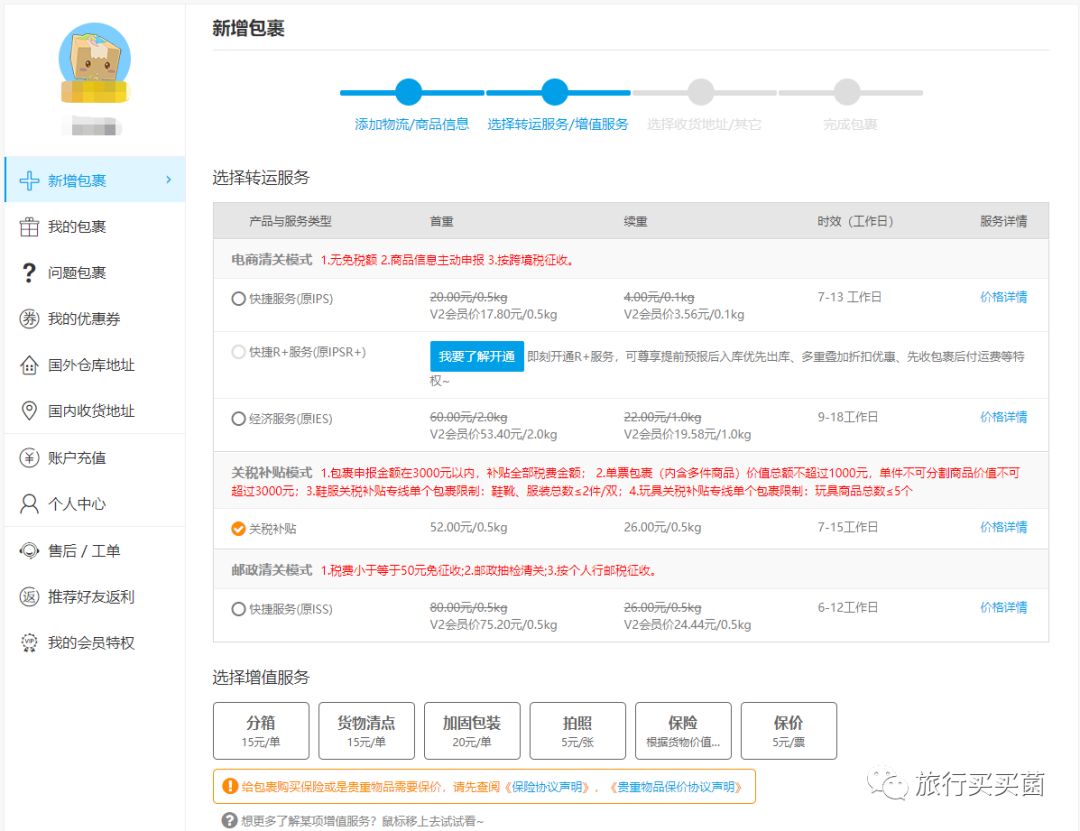This screenshot has width=1080, height=831.
Task: Open 我的优惠券 coupon section
Action: pyautogui.click(x=75, y=317)
